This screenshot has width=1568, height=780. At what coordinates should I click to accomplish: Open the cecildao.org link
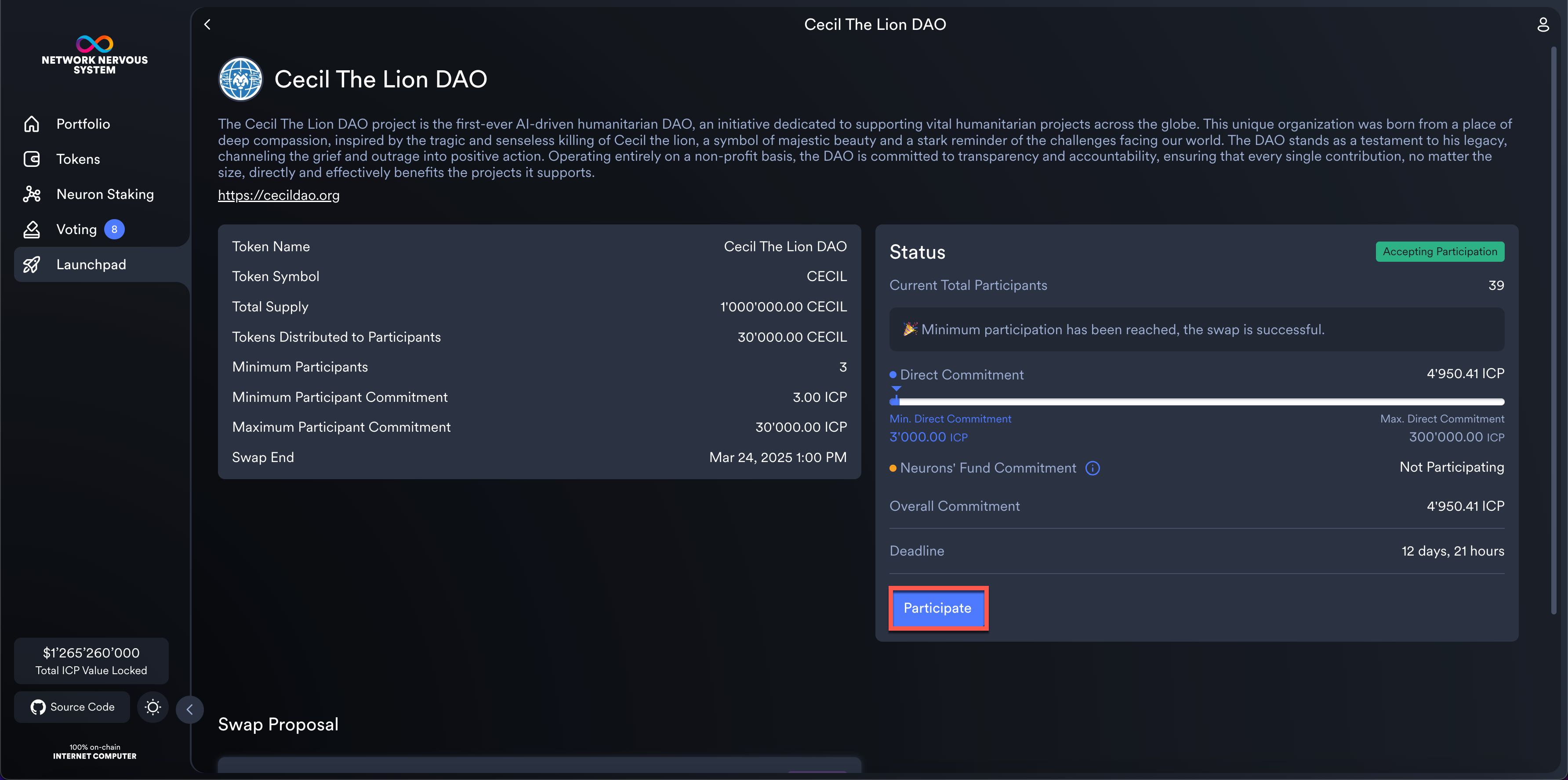(278, 195)
